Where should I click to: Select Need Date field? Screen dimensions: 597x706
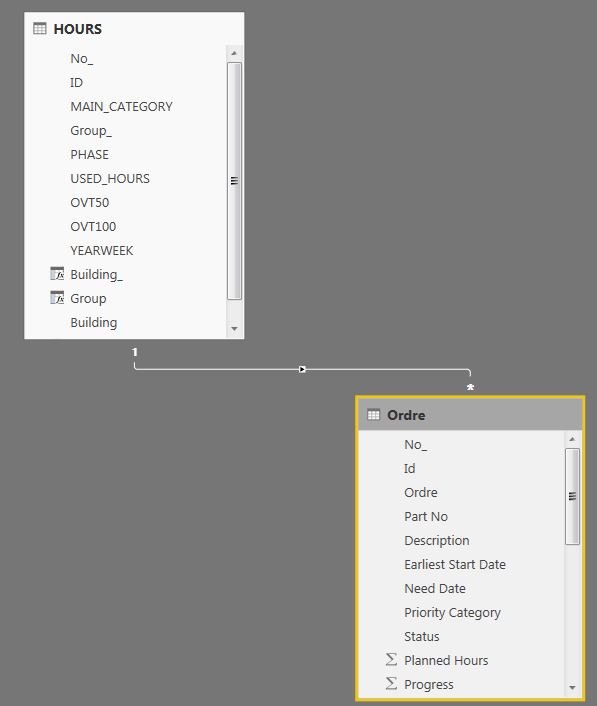[435, 588]
